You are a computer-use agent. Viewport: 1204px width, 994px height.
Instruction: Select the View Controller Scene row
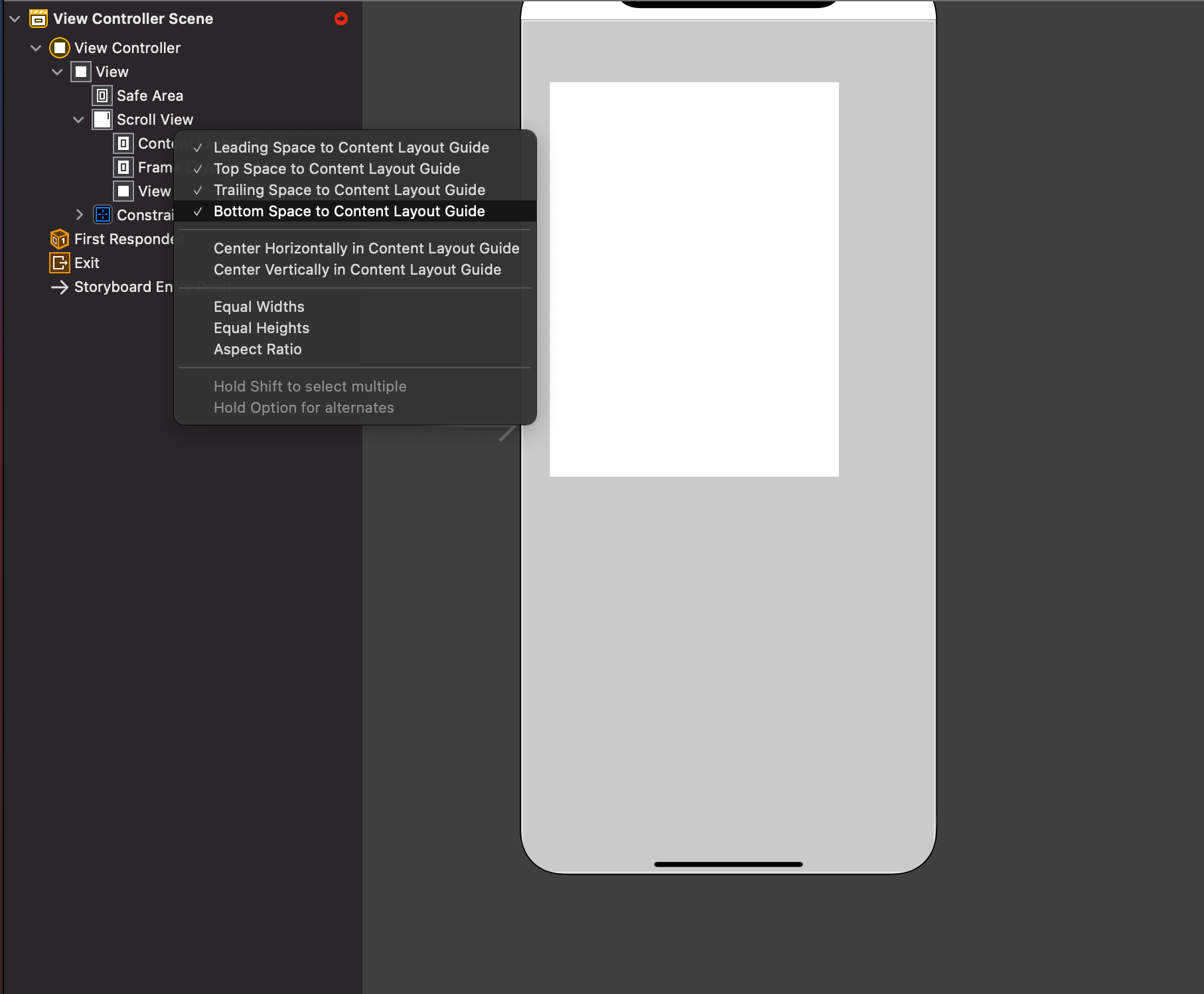[183, 19]
